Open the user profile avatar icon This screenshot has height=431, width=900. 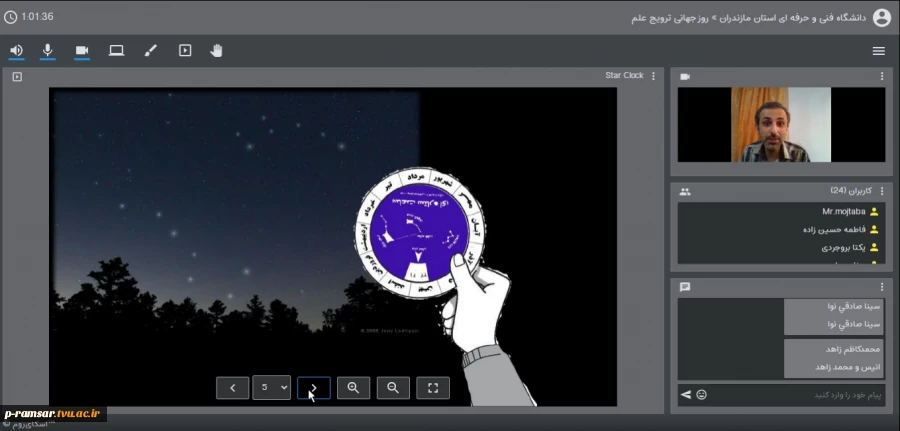[x=882, y=17]
